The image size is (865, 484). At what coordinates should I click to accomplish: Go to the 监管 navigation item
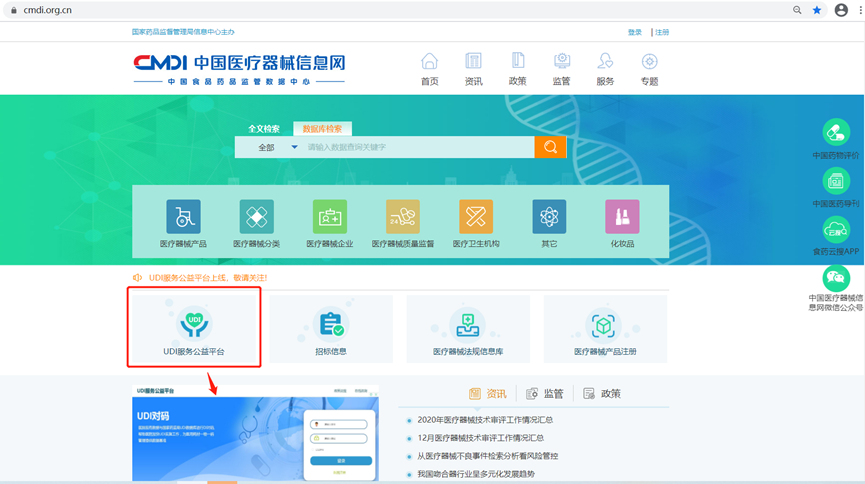(x=561, y=68)
